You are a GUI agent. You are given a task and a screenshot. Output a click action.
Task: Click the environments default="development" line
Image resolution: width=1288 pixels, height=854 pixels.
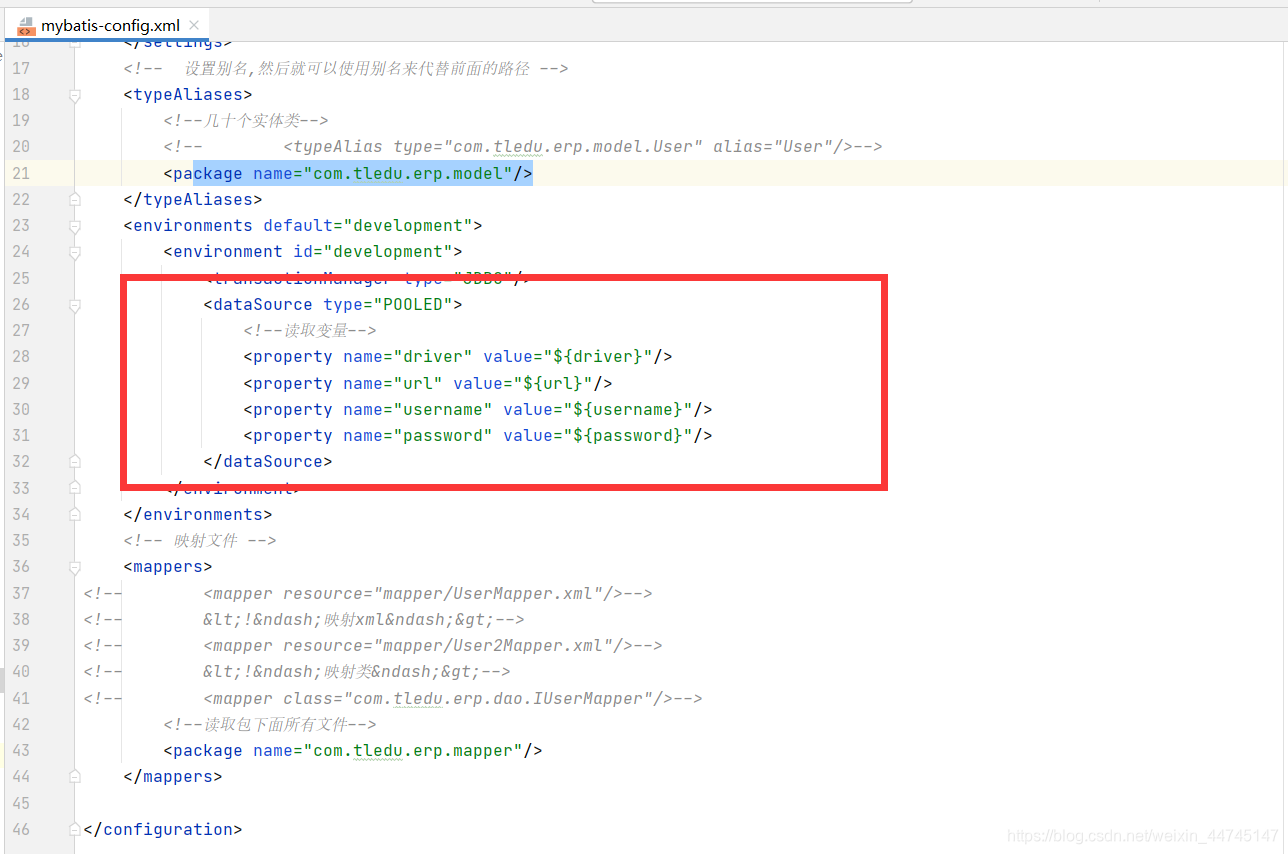click(x=303, y=225)
